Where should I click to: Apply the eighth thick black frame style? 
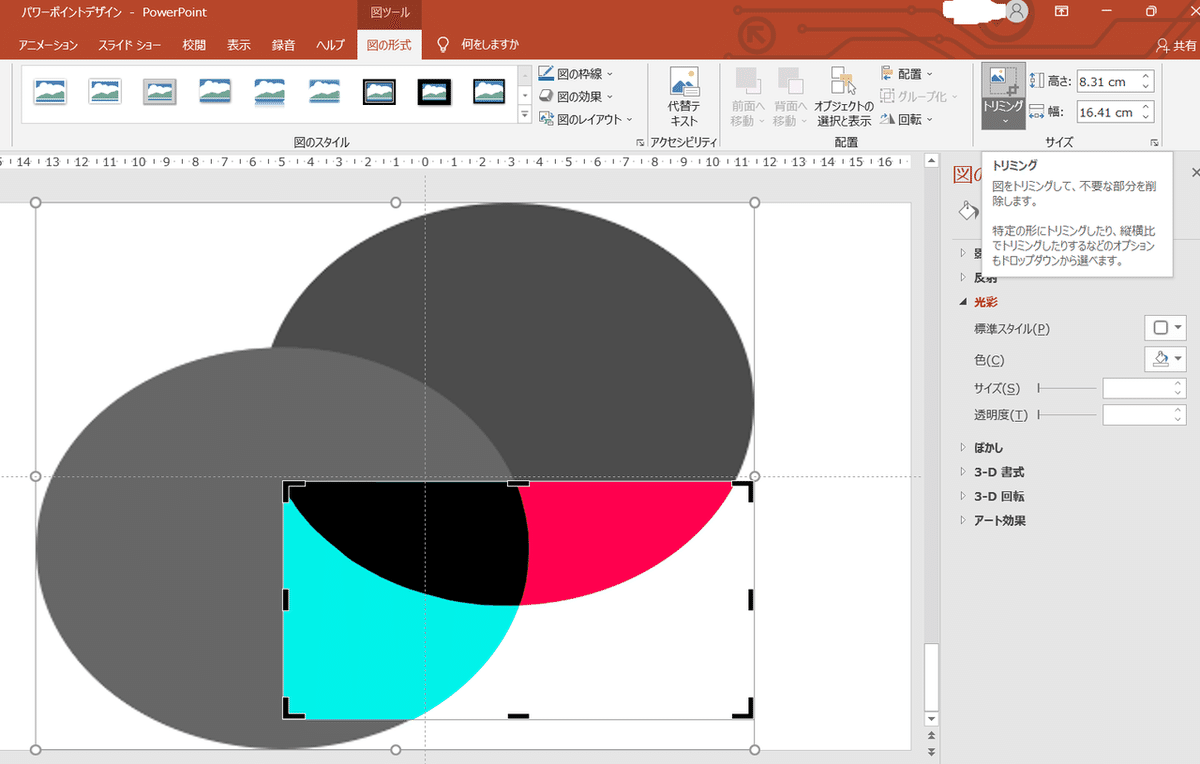[x=434, y=92]
